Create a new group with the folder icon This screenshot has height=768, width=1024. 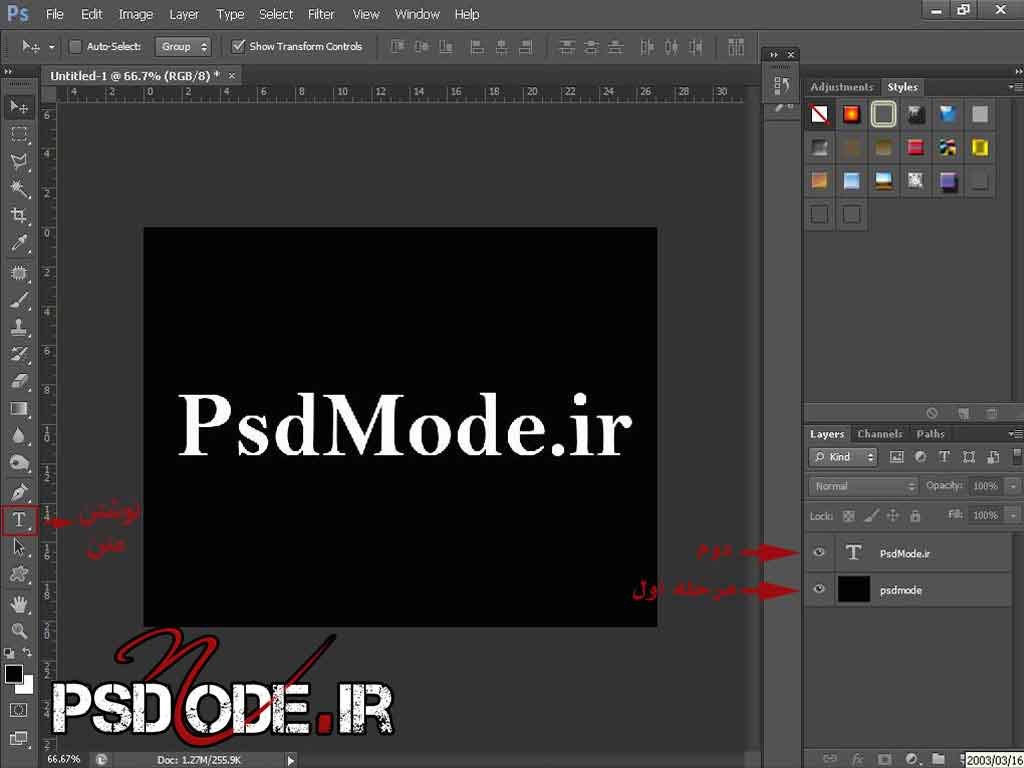pyautogui.click(x=938, y=759)
